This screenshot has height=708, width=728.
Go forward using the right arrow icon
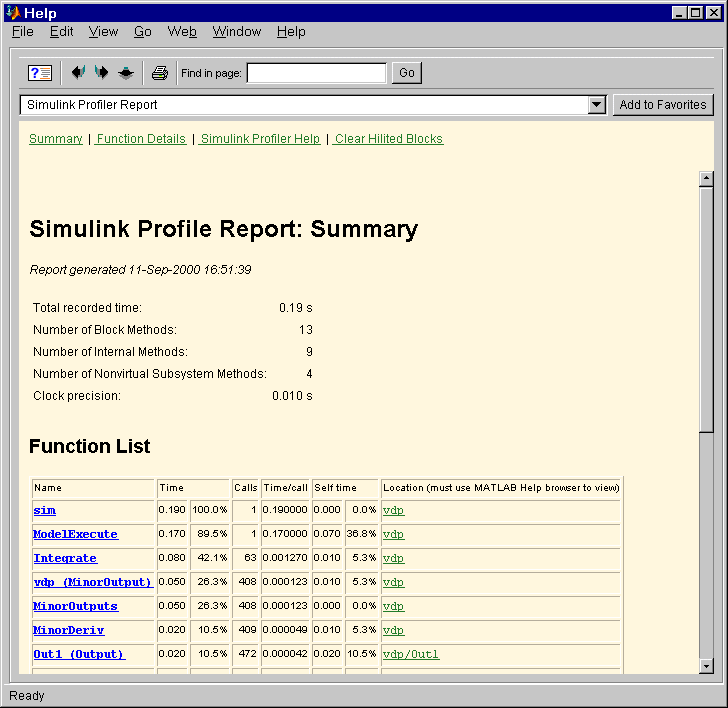pos(102,73)
